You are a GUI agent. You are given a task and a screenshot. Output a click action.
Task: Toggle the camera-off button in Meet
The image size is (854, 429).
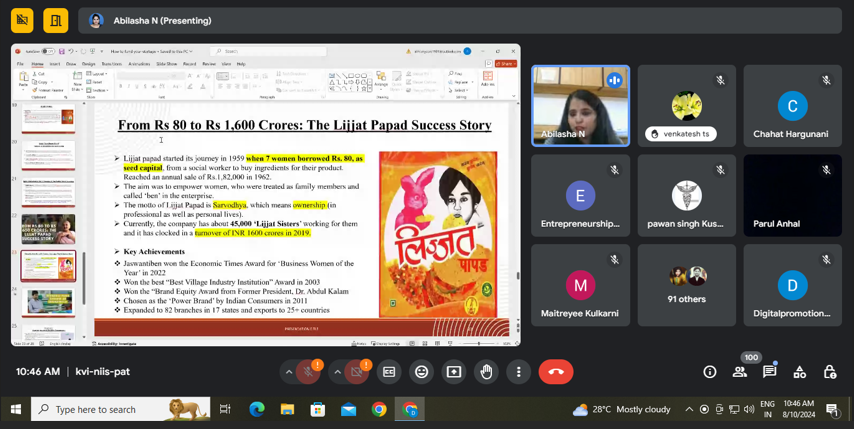tap(357, 372)
